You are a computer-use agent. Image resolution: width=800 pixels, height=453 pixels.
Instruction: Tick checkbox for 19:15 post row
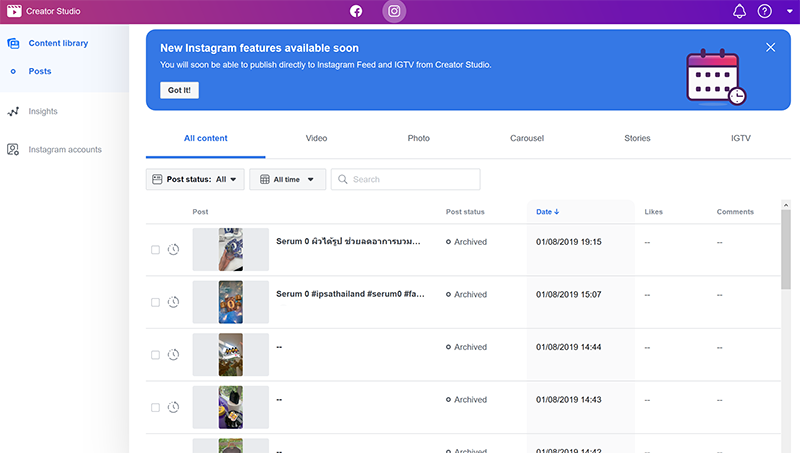click(x=156, y=250)
